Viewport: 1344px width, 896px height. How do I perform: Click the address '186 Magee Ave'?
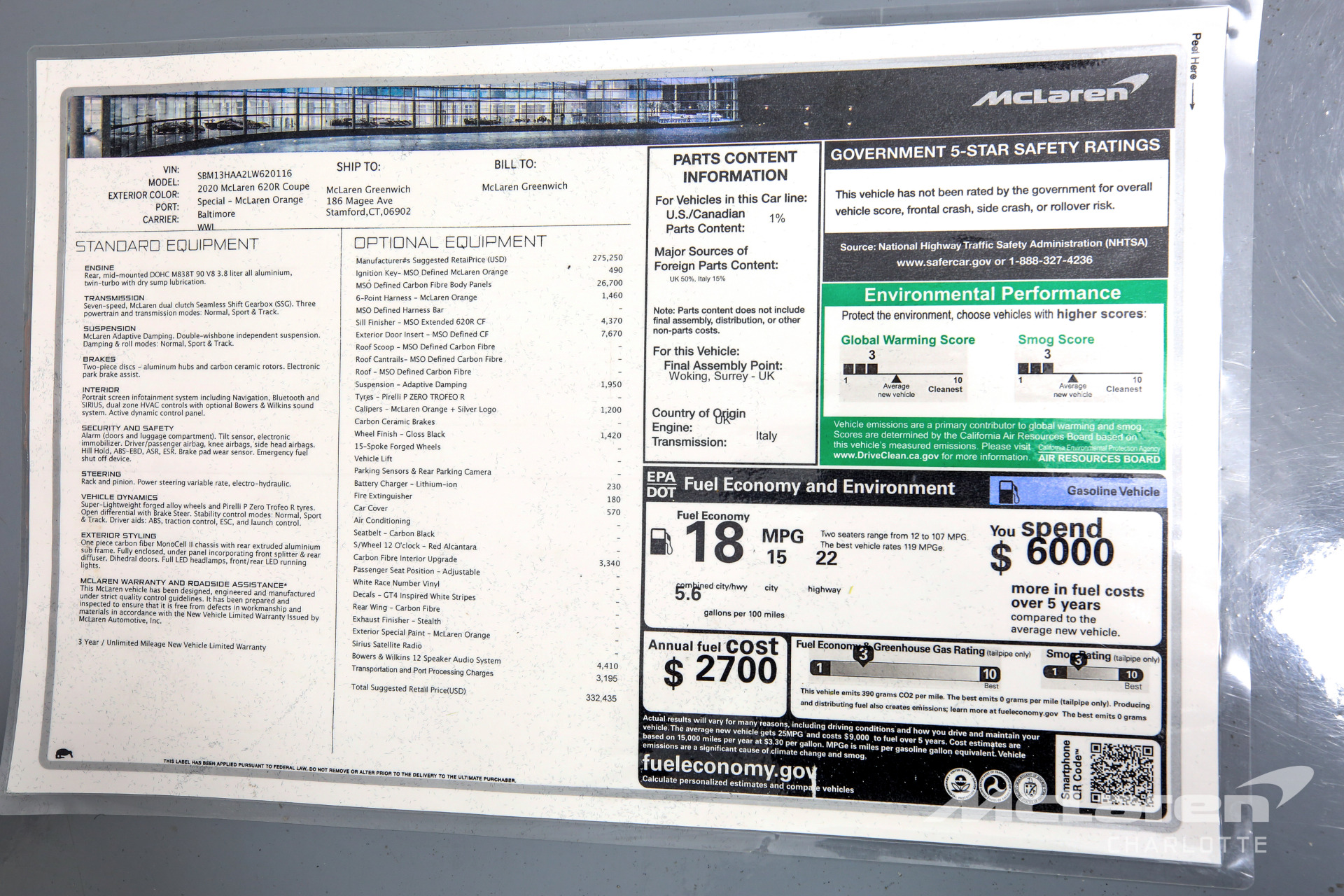[359, 201]
